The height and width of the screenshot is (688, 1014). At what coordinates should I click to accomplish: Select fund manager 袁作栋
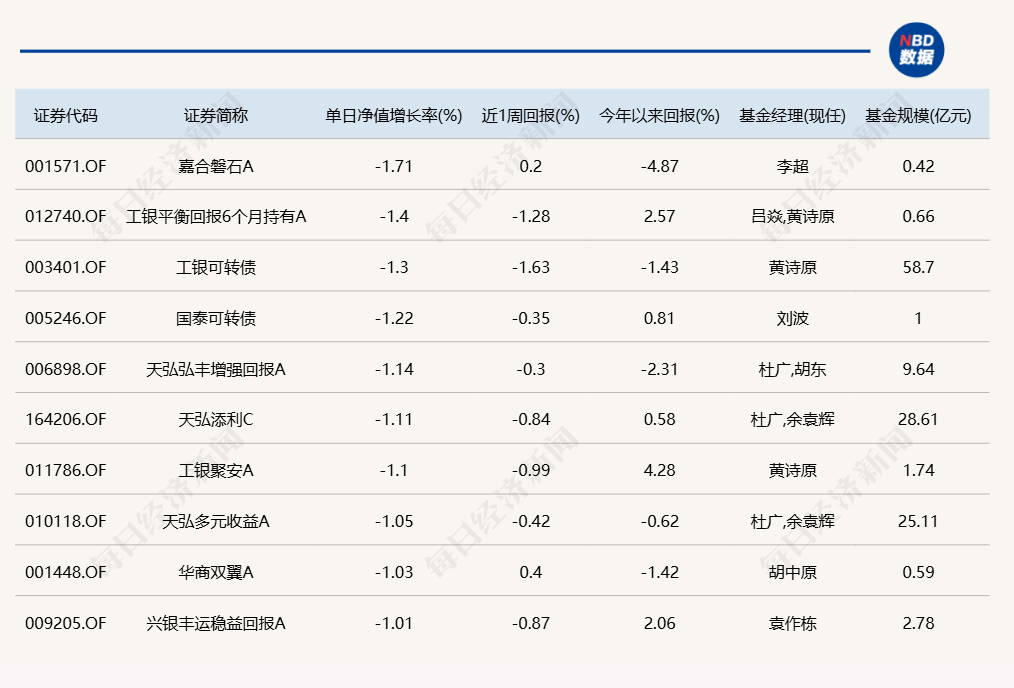coord(793,623)
